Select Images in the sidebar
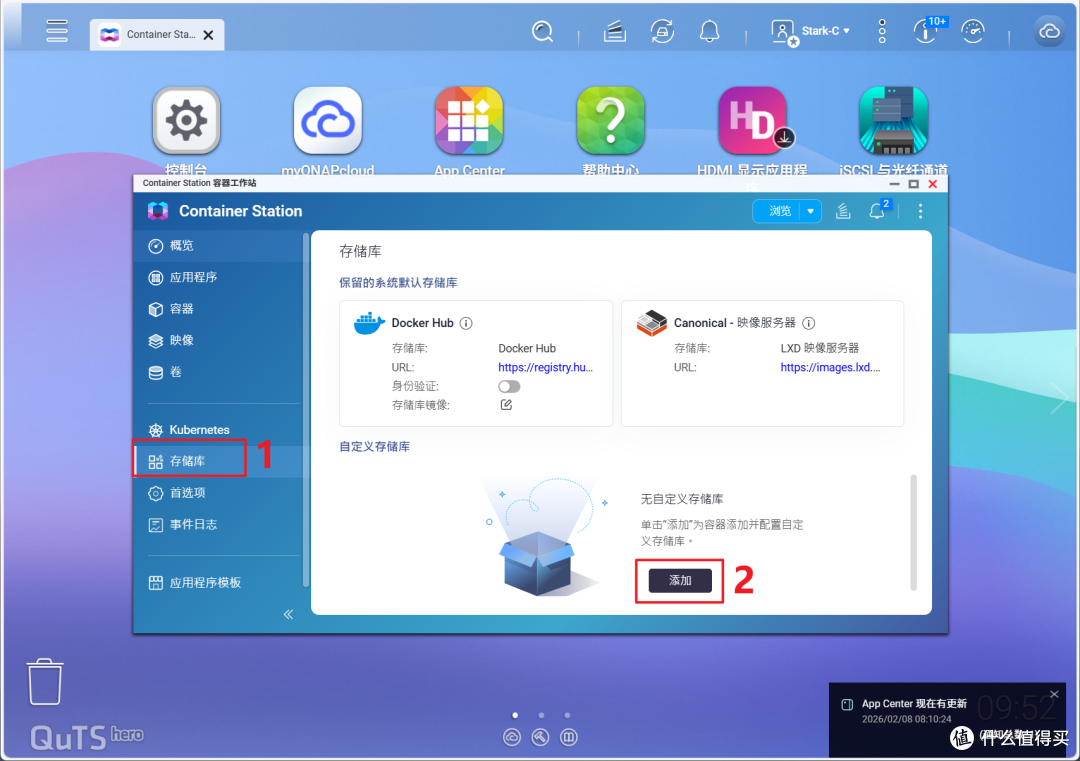 tap(218, 340)
